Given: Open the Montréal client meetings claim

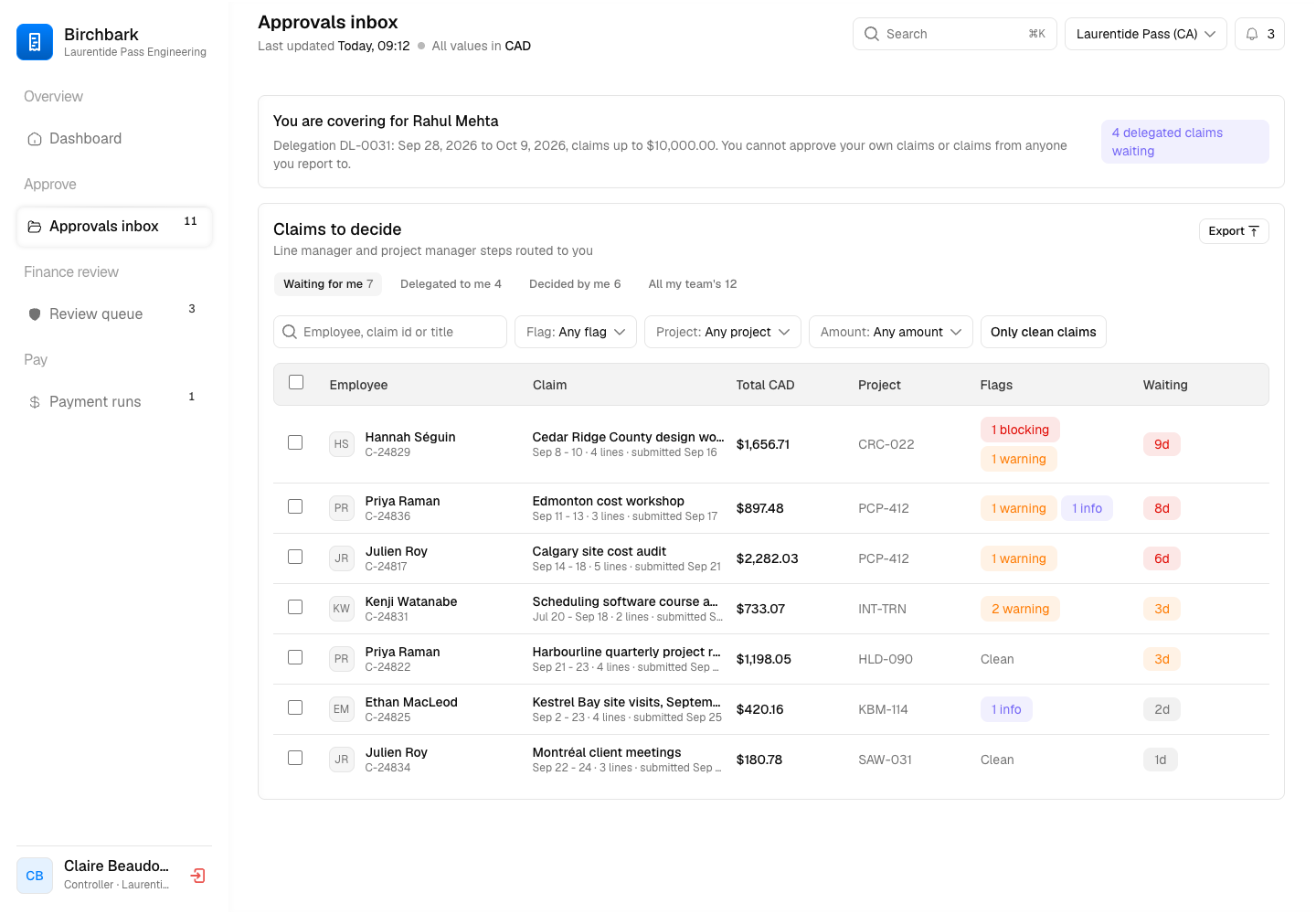Looking at the screenshot, I should click(607, 752).
